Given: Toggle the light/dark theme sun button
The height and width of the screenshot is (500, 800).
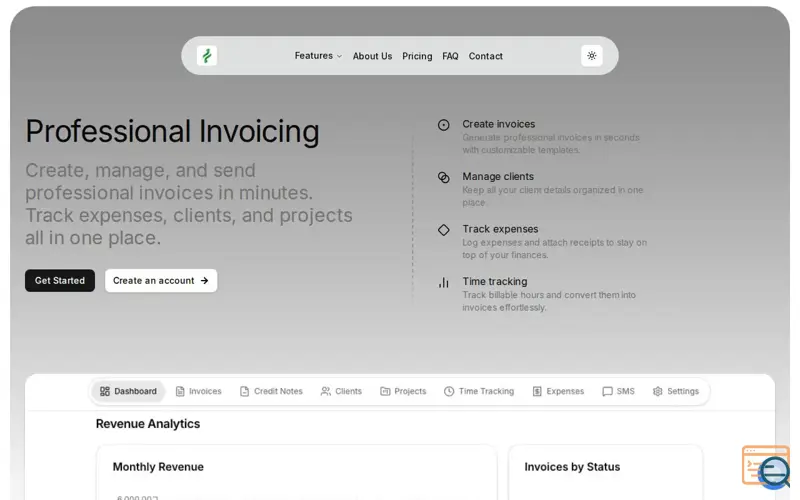Looking at the screenshot, I should 591,56.
